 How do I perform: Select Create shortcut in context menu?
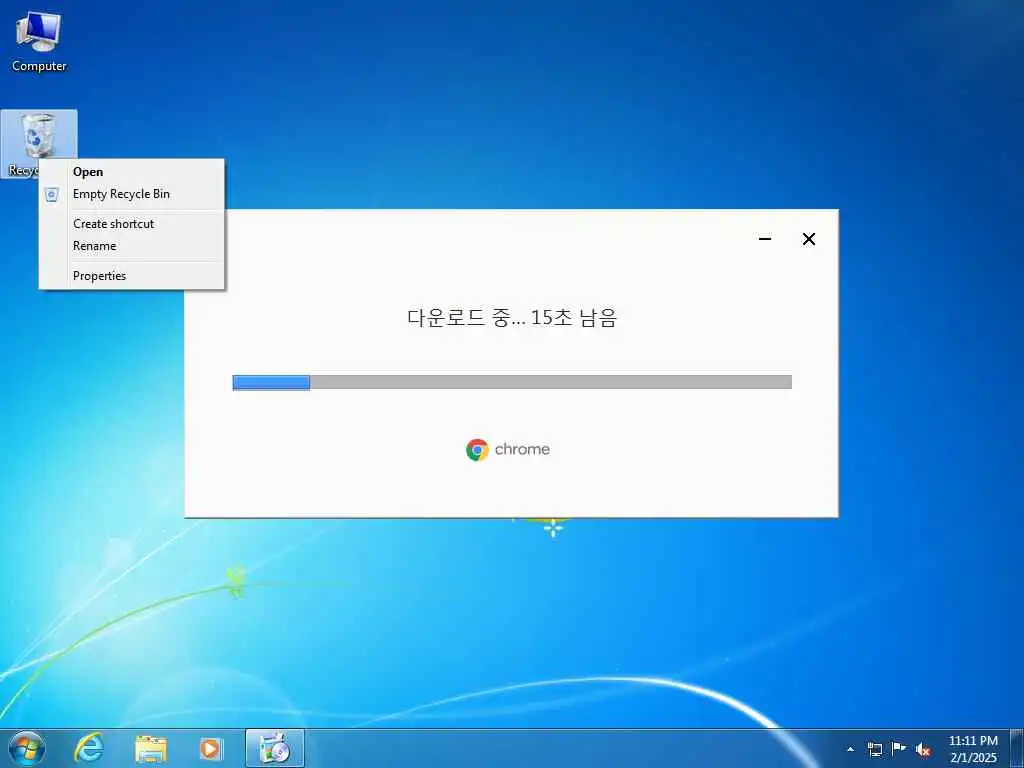(131, 224)
